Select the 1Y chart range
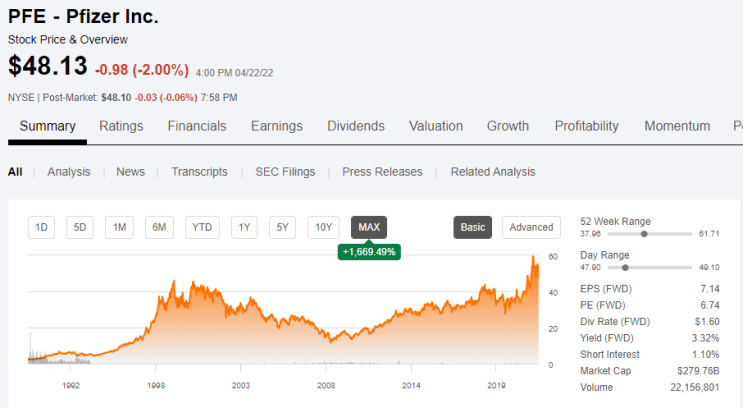 [244, 227]
